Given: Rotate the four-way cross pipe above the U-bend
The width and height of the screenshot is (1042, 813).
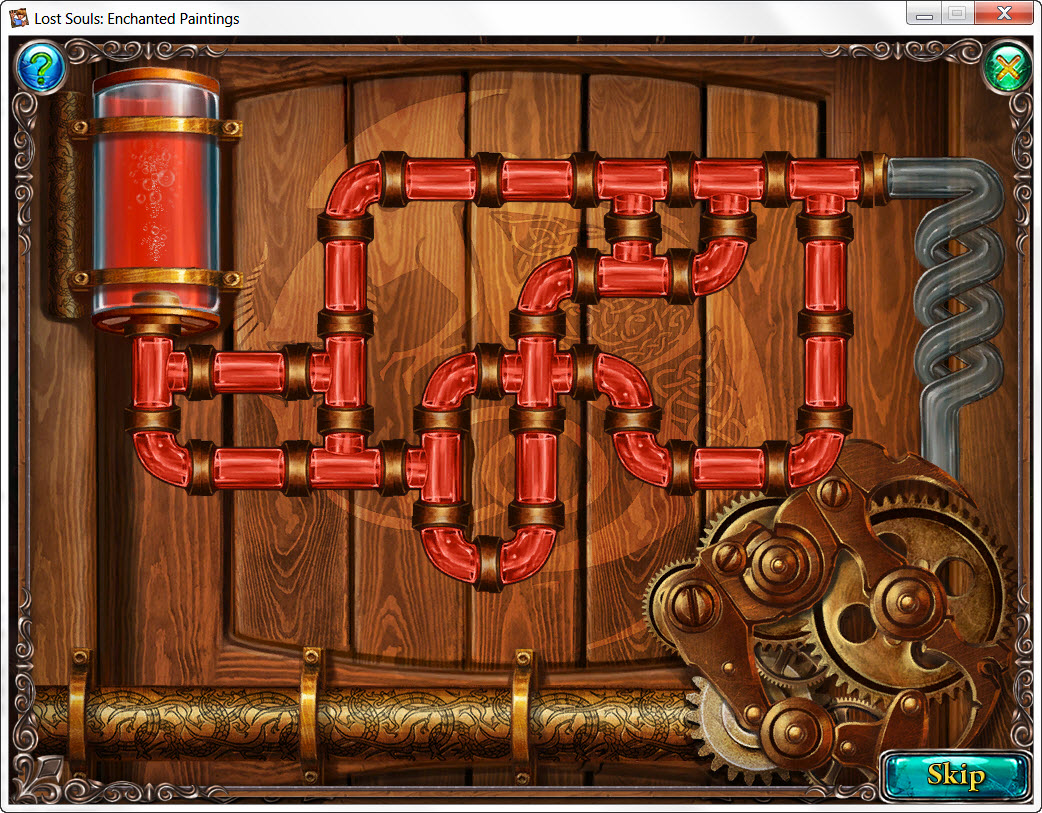Looking at the screenshot, I should click(536, 371).
